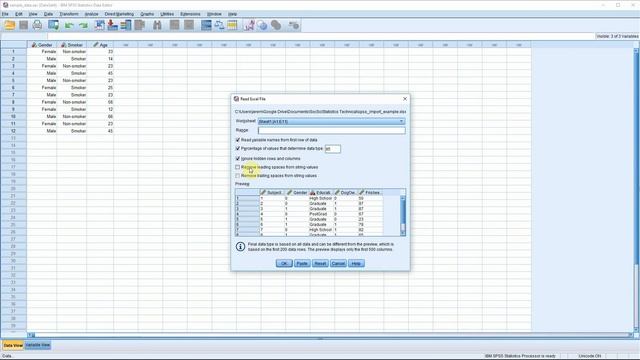Open the Window menu
The height and width of the screenshot is (360, 640).
(x=214, y=14)
